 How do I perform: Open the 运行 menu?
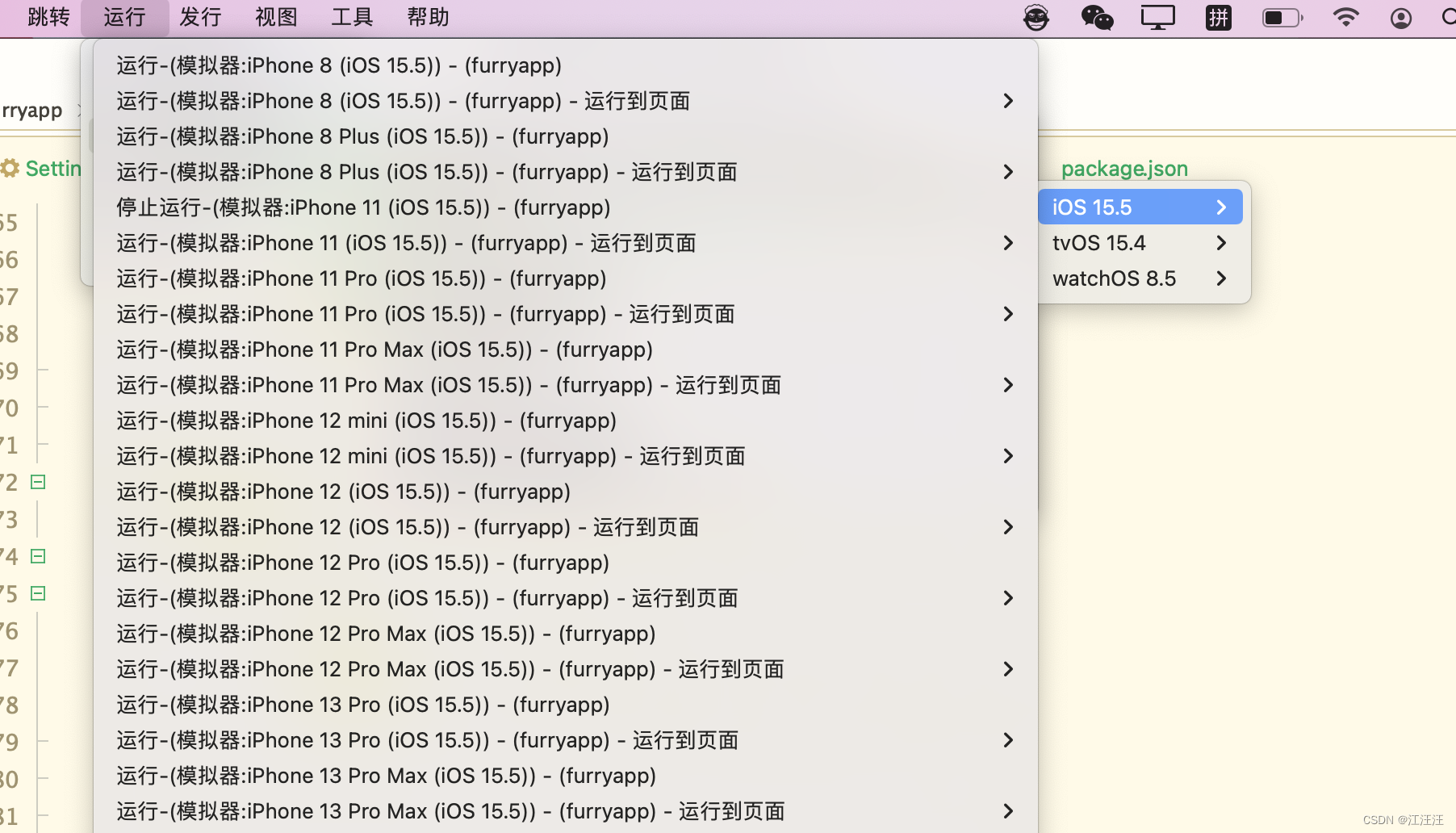[124, 17]
